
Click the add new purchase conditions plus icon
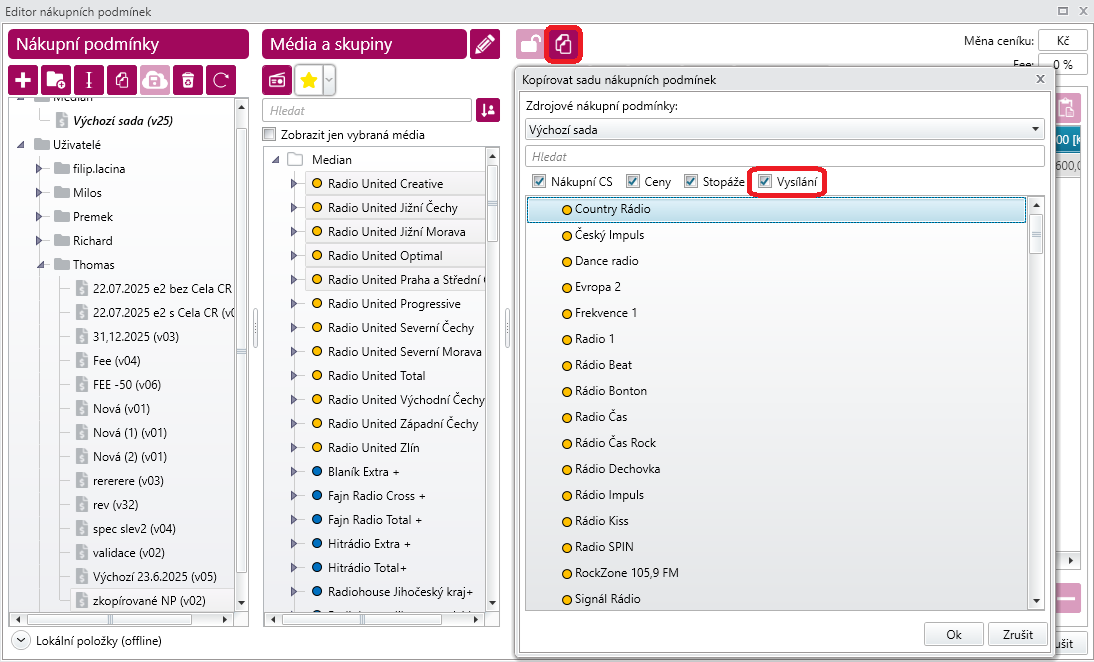[x=24, y=80]
